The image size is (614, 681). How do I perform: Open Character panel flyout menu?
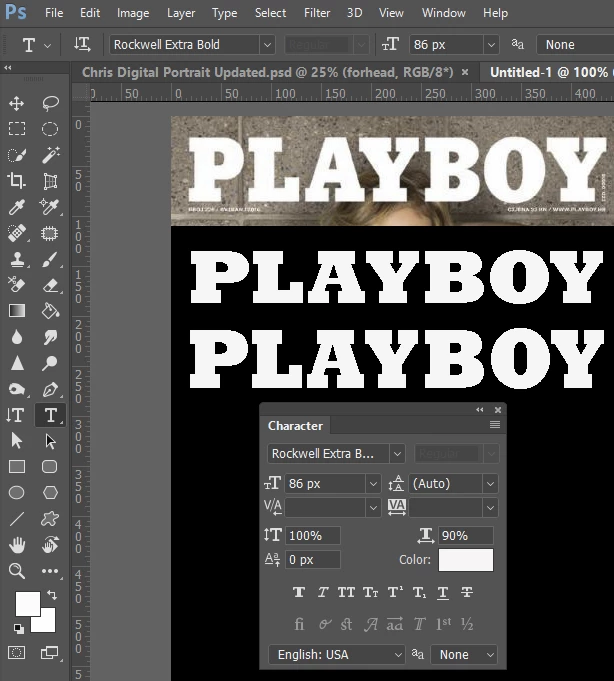click(x=495, y=425)
